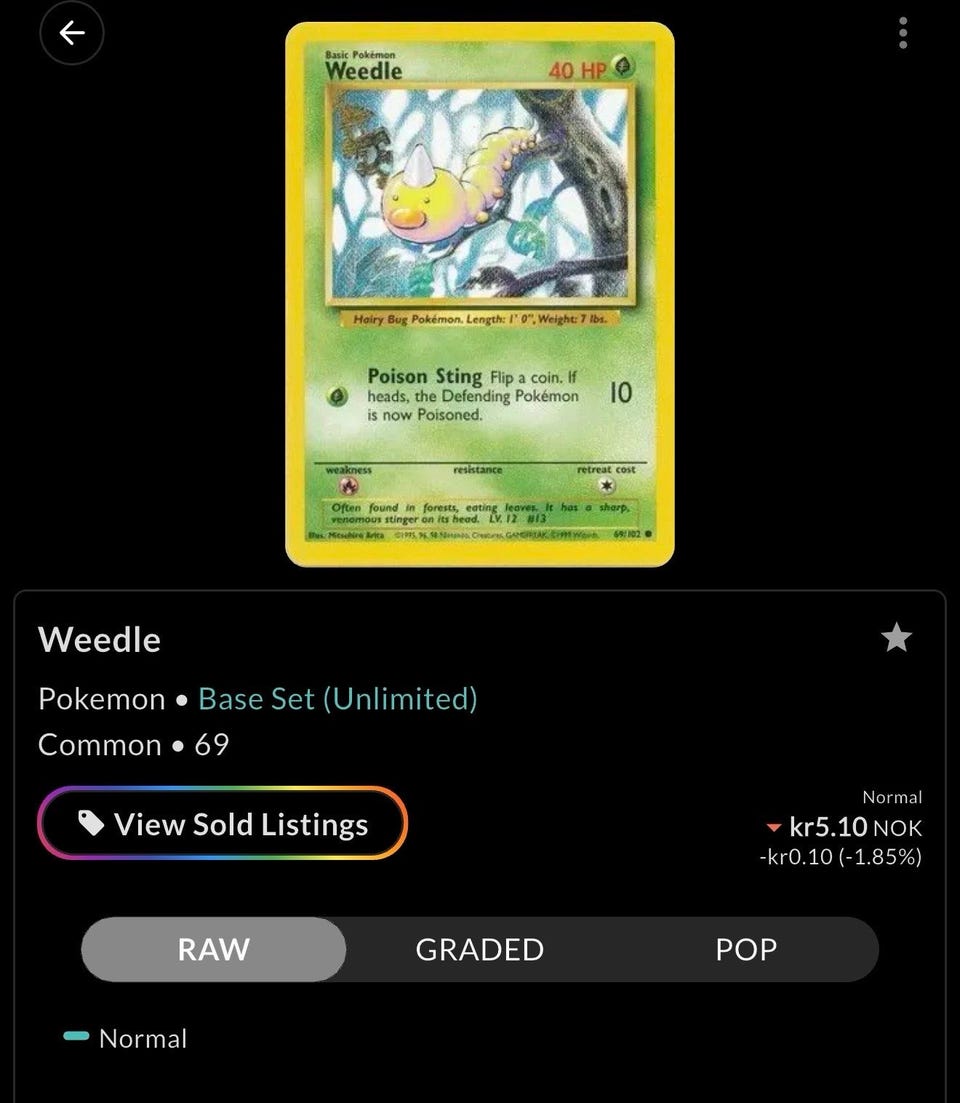Image resolution: width=960 pixels, height=1103 pixels.
Task: Click the Weedle card title heading
Action: 99,639
